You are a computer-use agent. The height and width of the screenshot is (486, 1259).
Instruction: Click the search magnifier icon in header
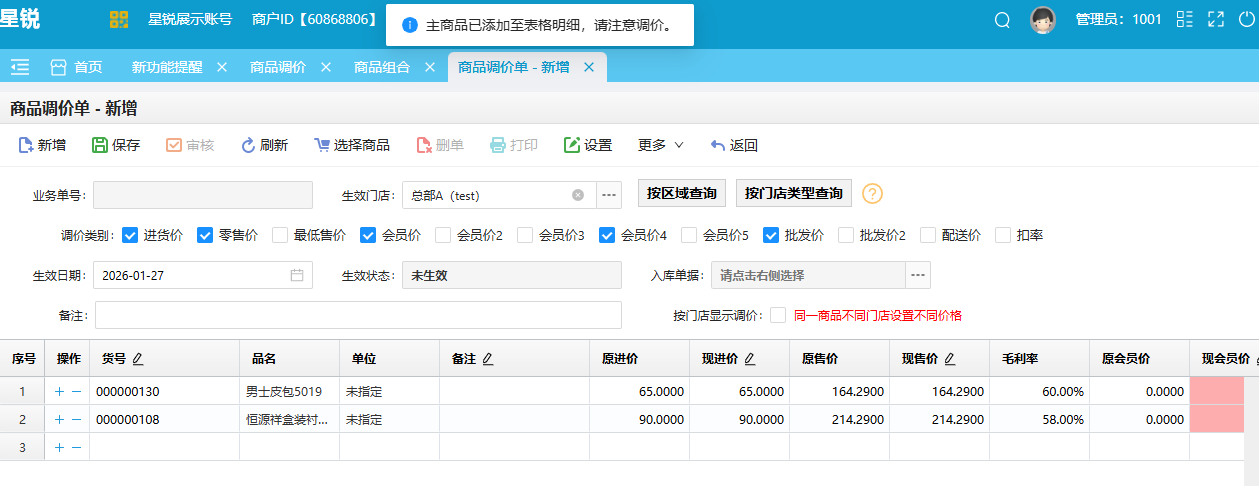tap(1002, 19)
